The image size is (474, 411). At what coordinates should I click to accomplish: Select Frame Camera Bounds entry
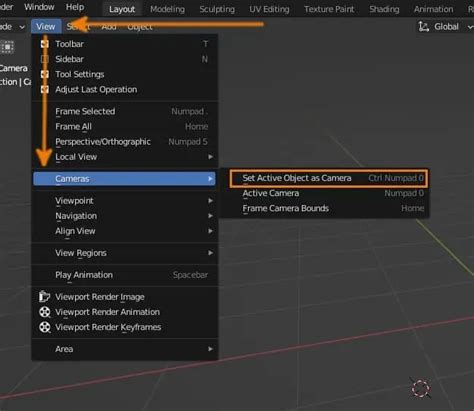point(329,208)
